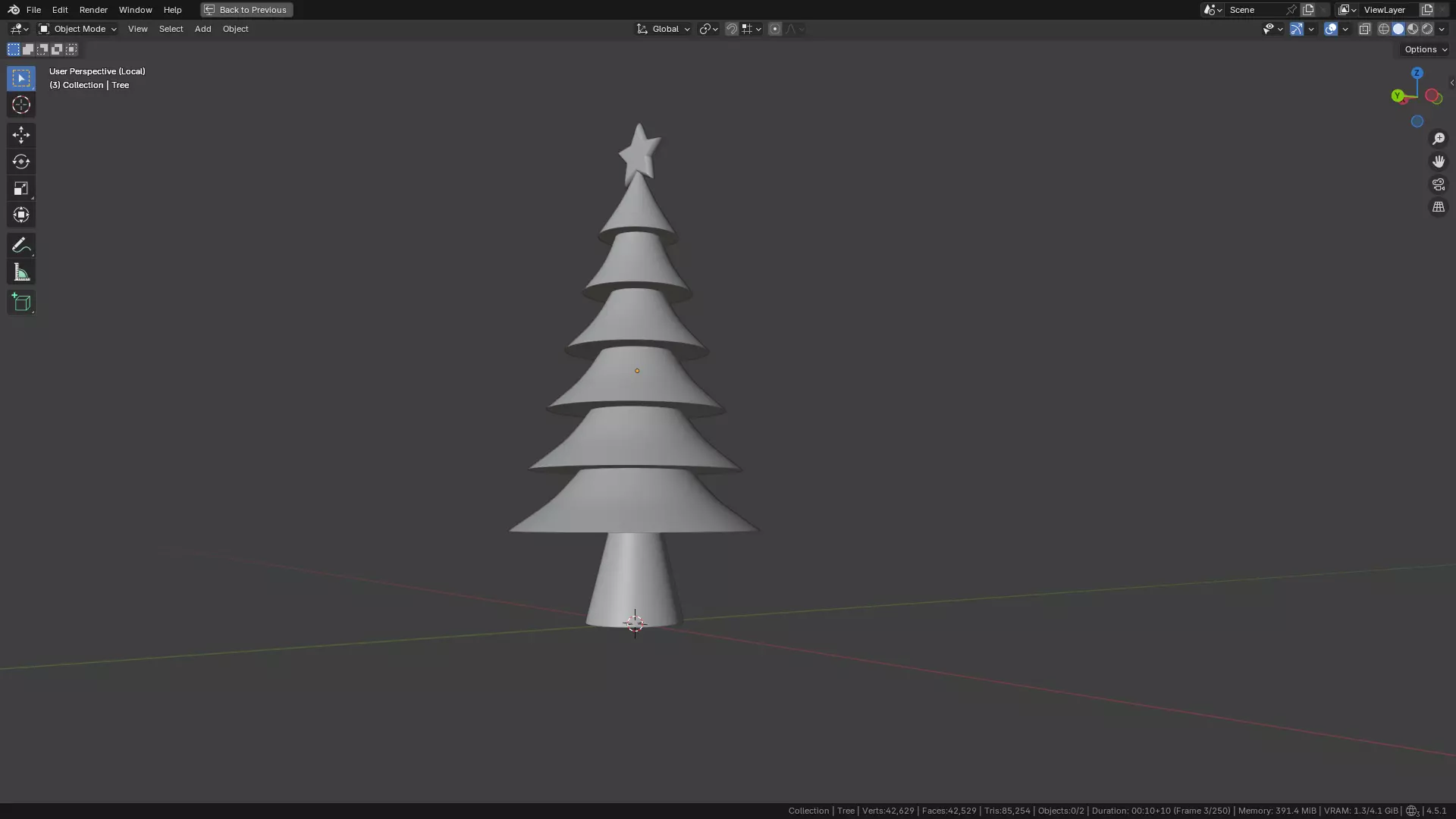The width and height of the screenshot is (1456, 819).
Task: Toggle Show Overlays button
Action: pos(1331,29)
